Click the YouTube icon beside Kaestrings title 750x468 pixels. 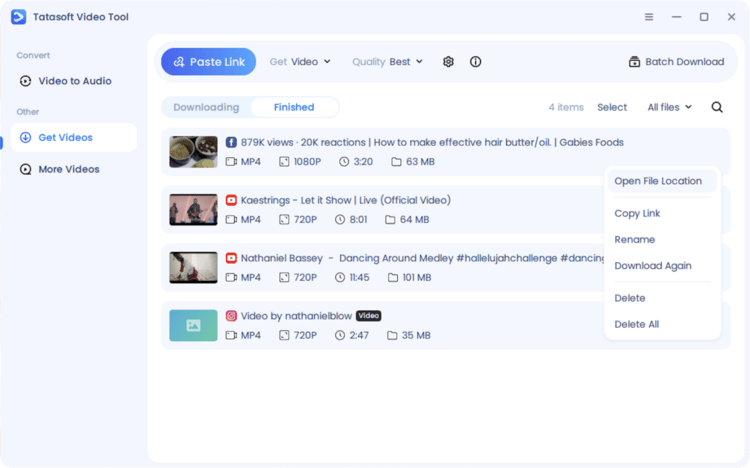click(x=231, y=200)
